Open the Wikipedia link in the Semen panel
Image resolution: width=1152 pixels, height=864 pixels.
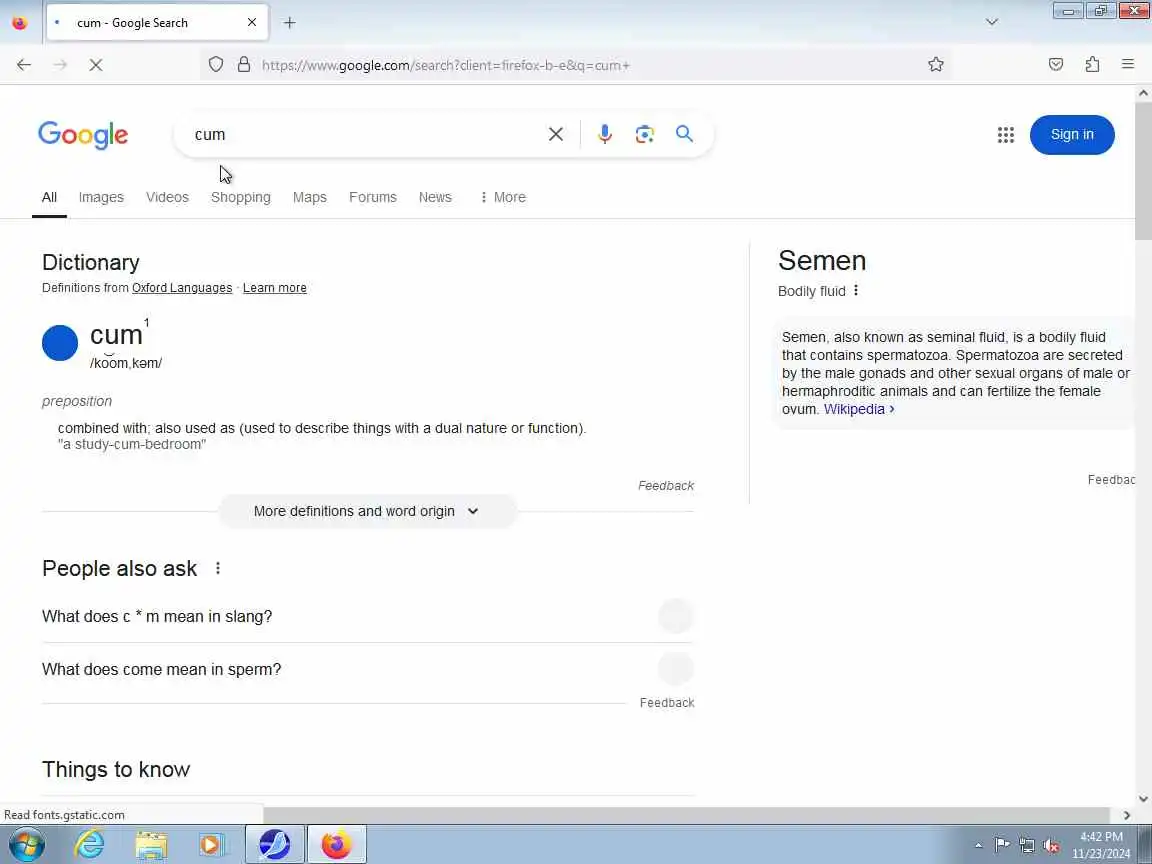point(859,409)
